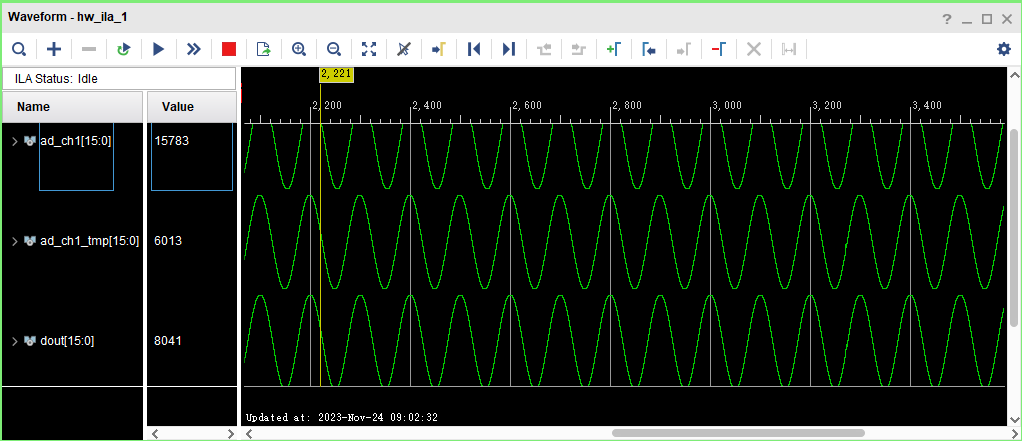Click the swap cursors icon
Image resolution: width=1022 pixels, height=441 pixels.
tap(789, 49)
